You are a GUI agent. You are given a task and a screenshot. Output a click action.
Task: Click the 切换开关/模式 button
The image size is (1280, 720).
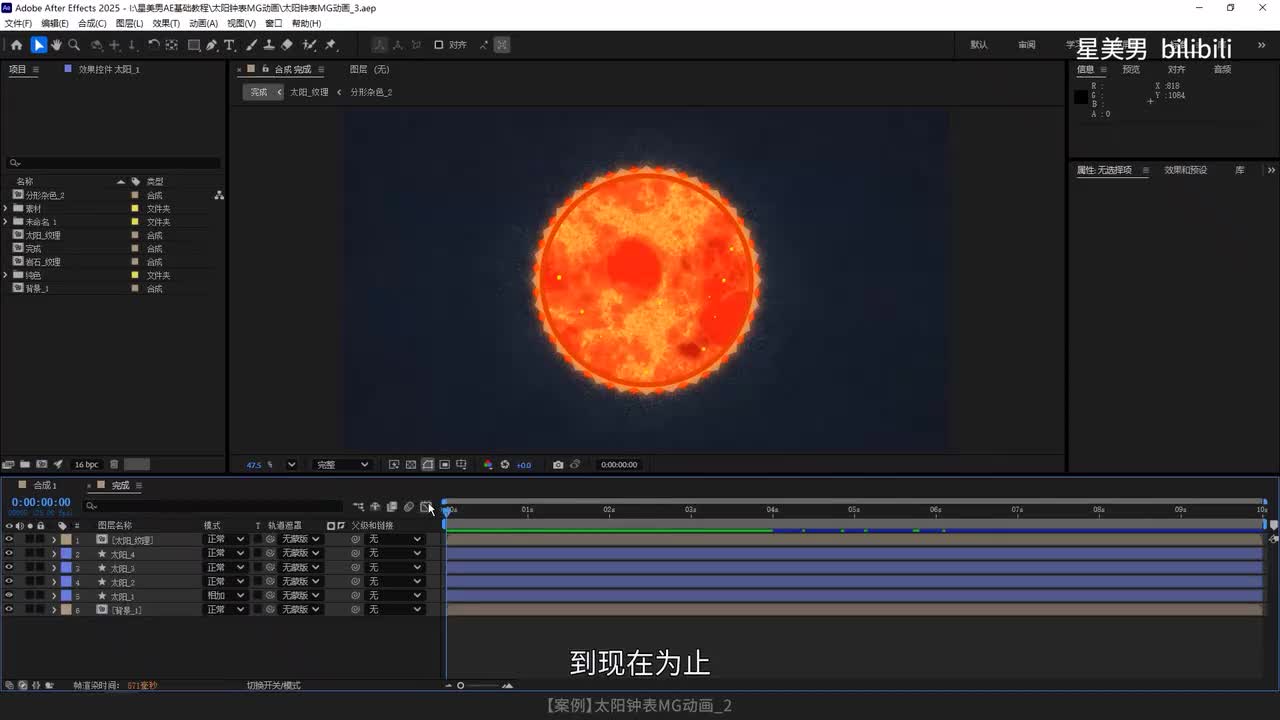point(274,686)
